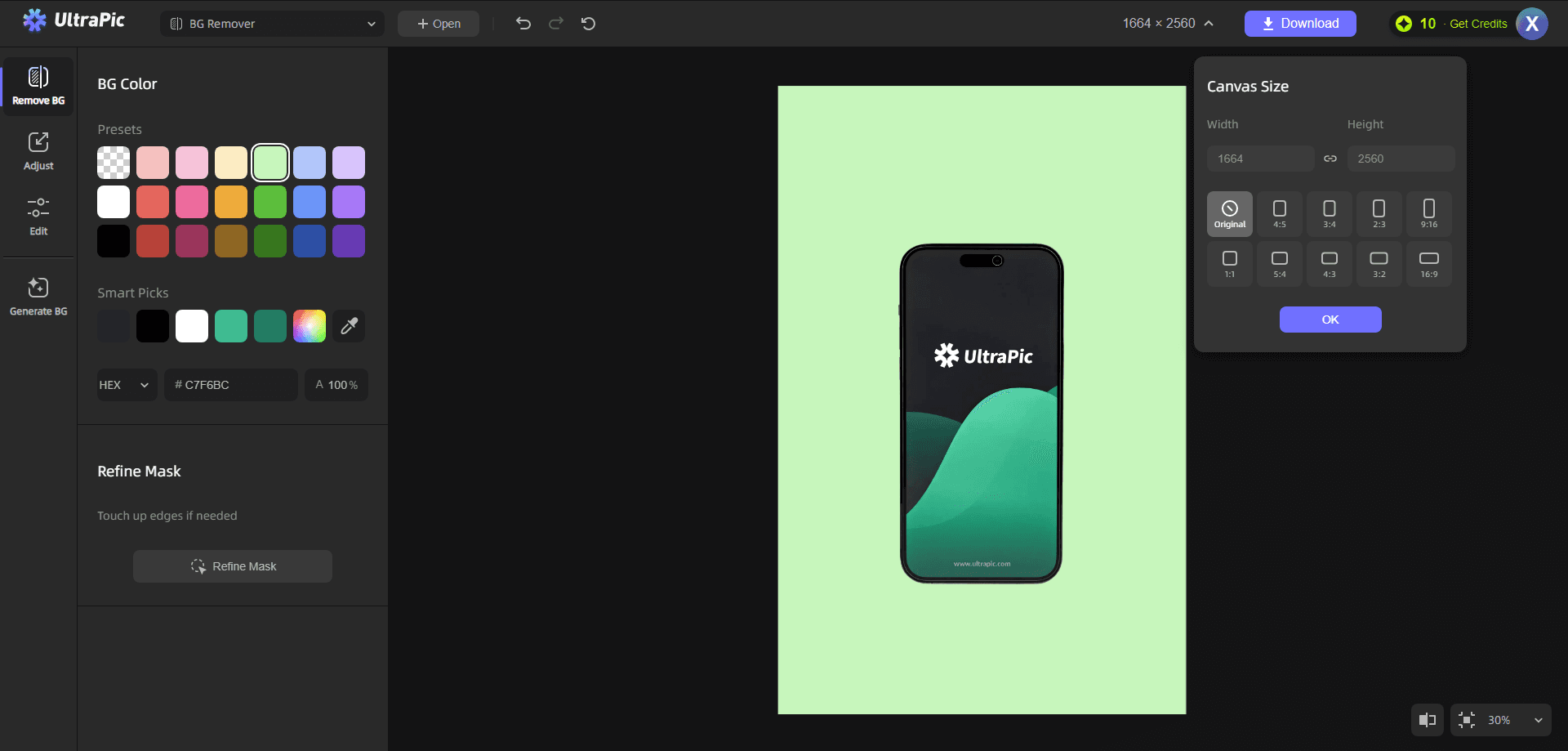Click the Download button
This screenshot has height=751, width=1568.
pos(1300,24)
